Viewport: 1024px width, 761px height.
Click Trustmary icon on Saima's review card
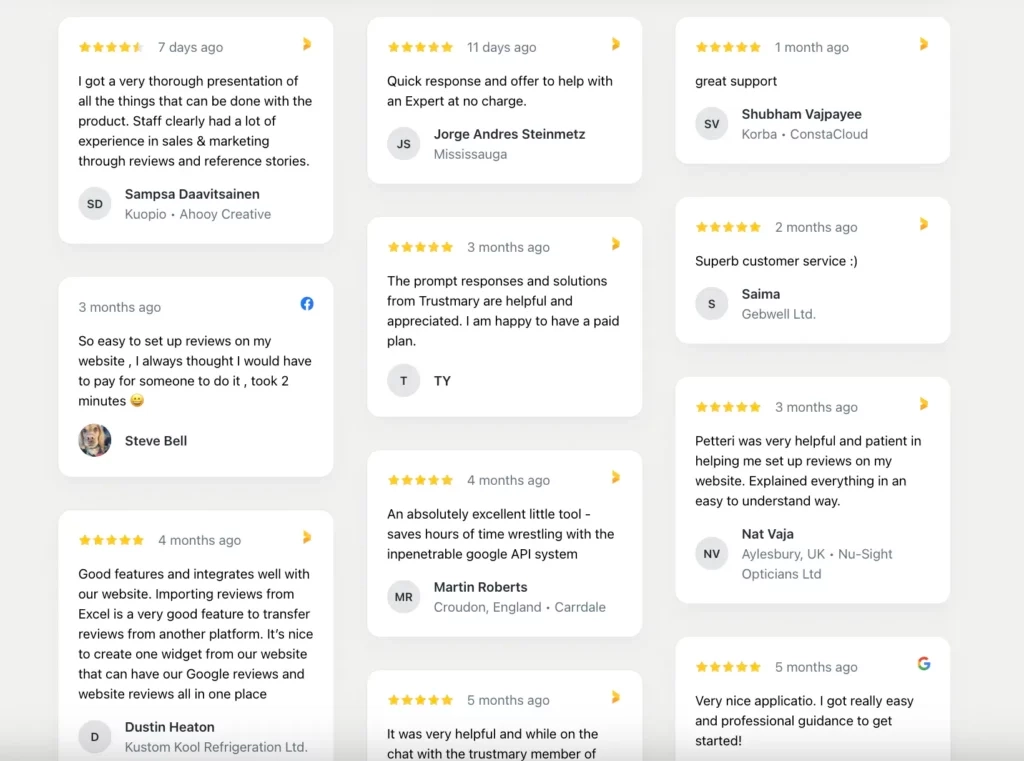923,225
